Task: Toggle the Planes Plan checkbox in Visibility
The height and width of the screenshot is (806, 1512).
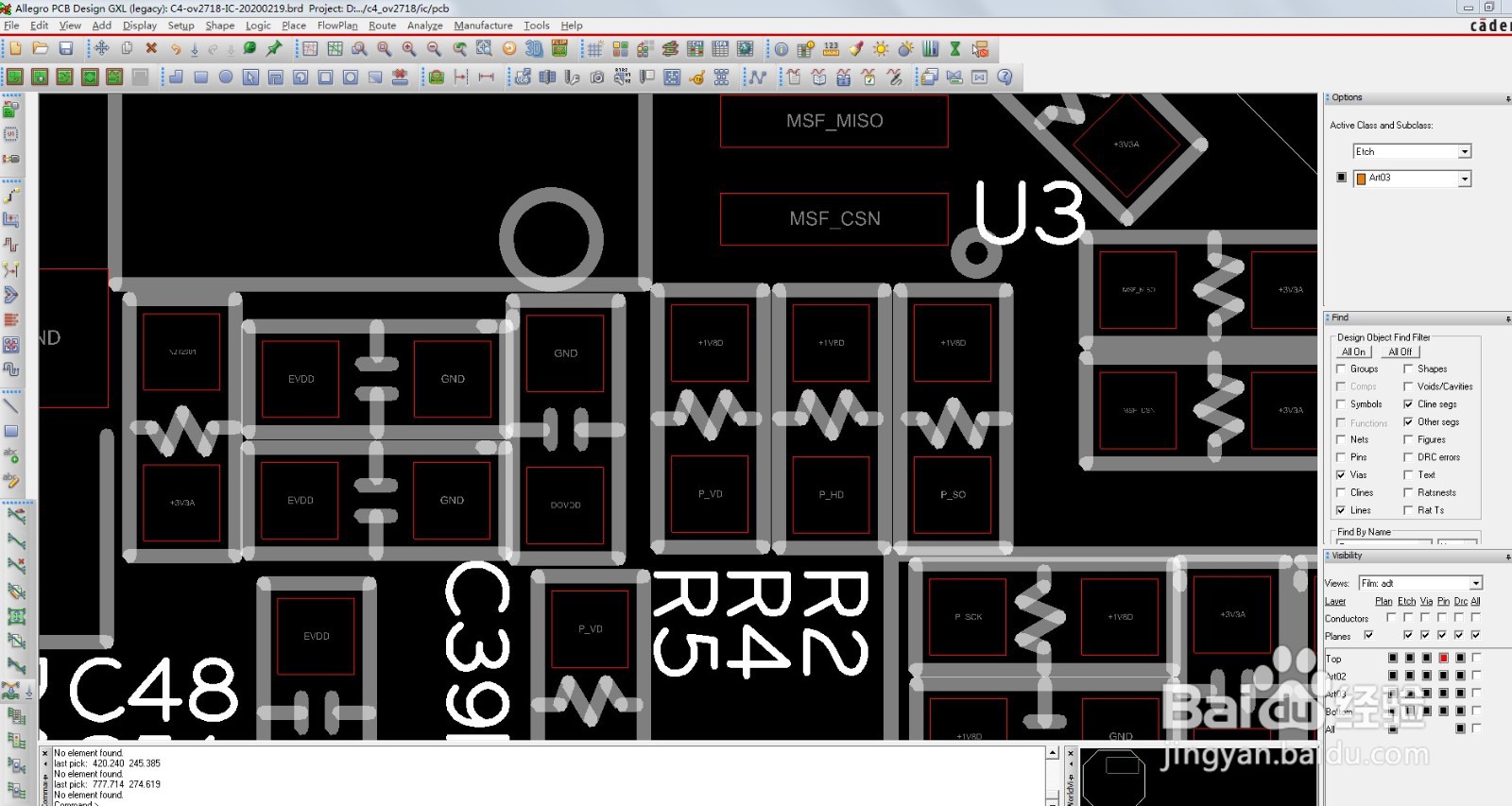Action: 1368,635
